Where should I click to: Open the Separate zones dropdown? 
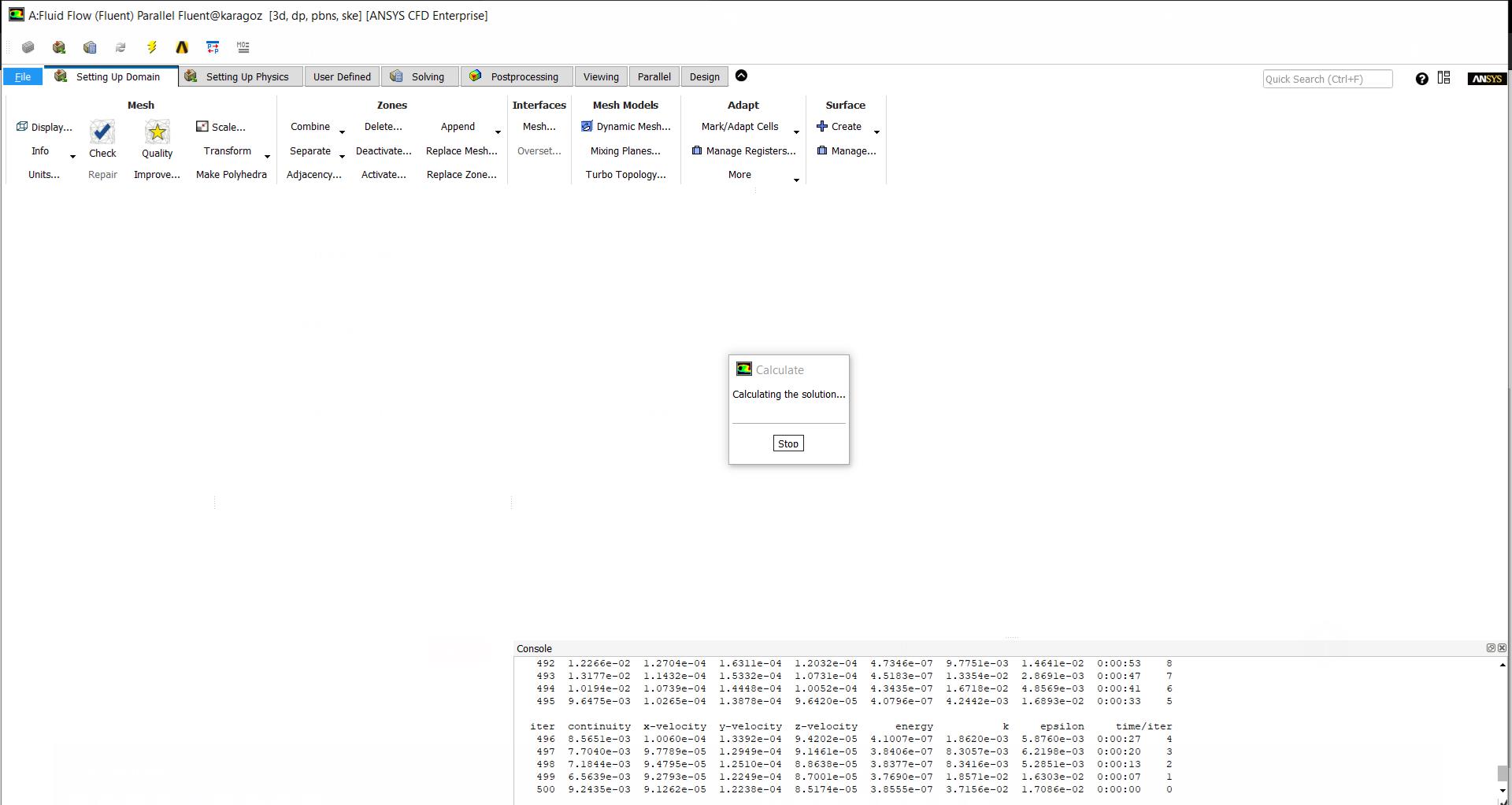point(342,157)
